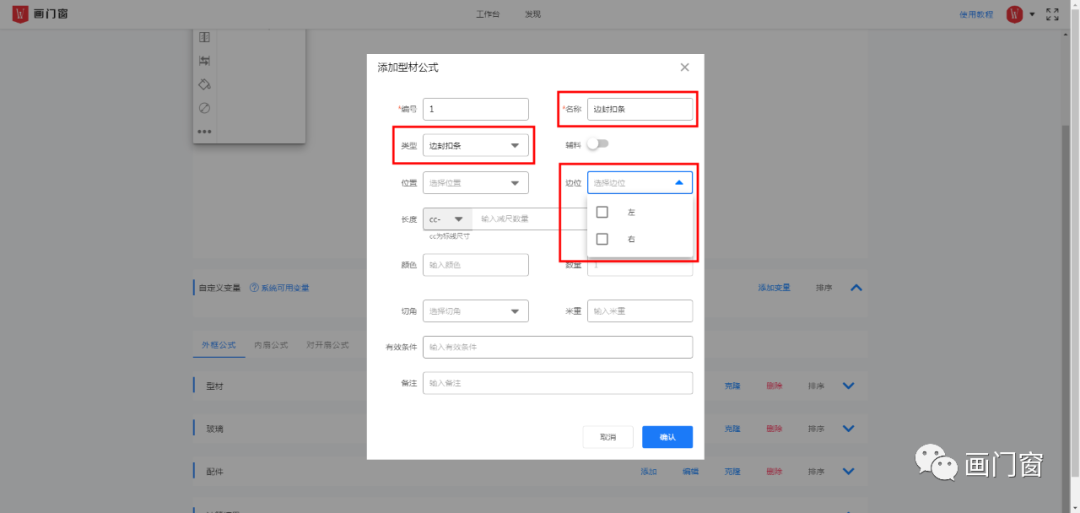
Task: Check the 左 checkbox
Action: 602,212
